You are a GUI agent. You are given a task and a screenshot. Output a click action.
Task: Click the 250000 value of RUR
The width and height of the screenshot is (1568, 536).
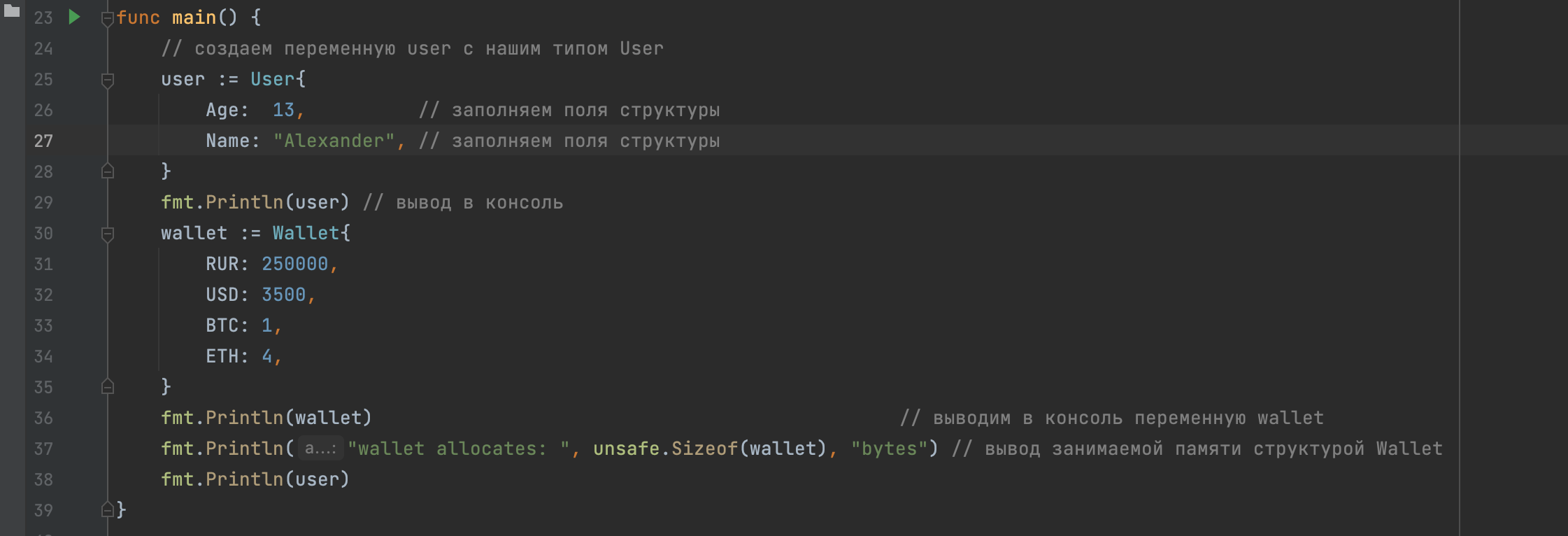tap(294, 265)
